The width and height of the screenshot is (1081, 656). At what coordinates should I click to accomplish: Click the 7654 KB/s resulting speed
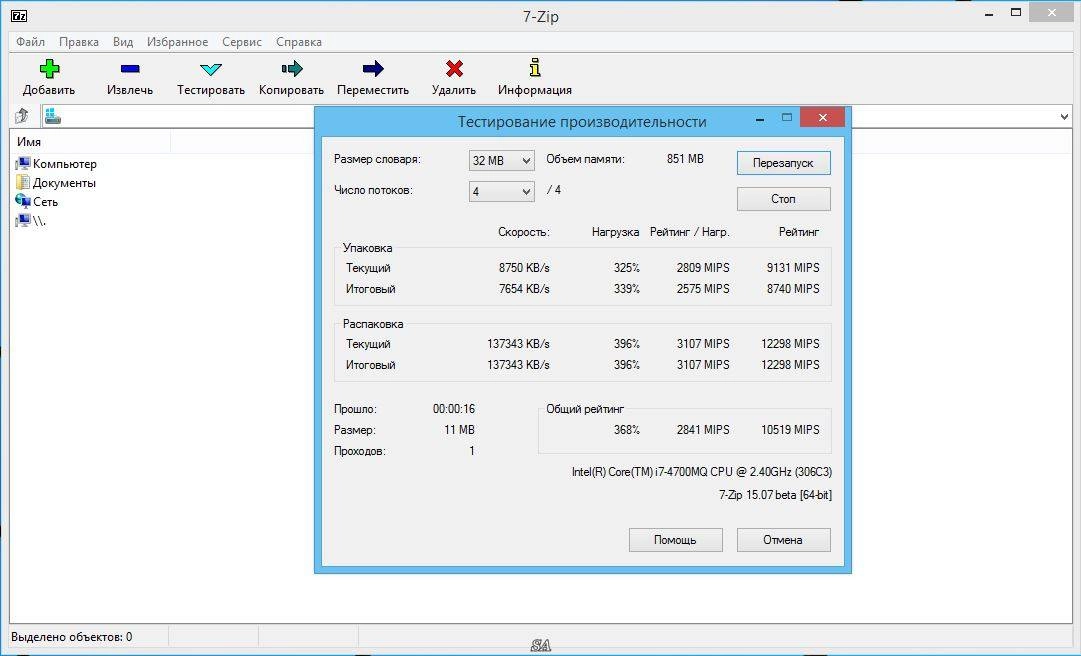pyautogui.click(x=525, y=289)
